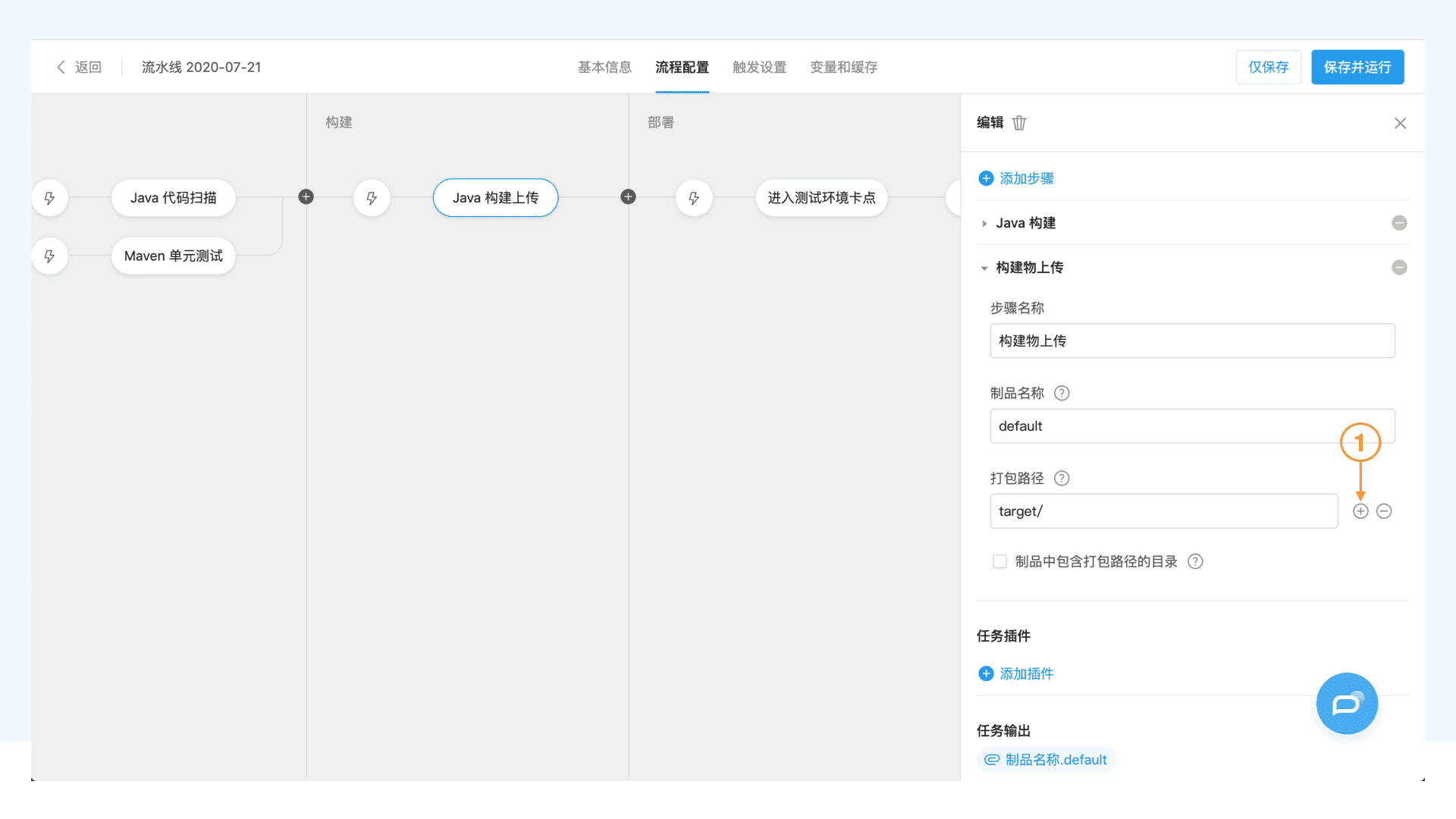Click lightning trigger icon before Java 代码扫描
The height and width of the screenshot is (819, 1456).
click(50, 198)
